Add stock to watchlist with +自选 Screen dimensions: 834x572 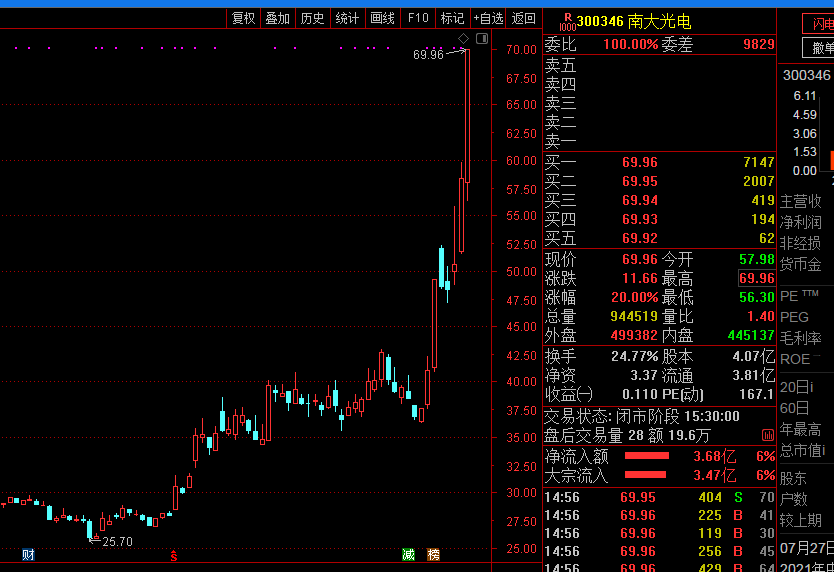pyautogui.click(x=488, y=18)
